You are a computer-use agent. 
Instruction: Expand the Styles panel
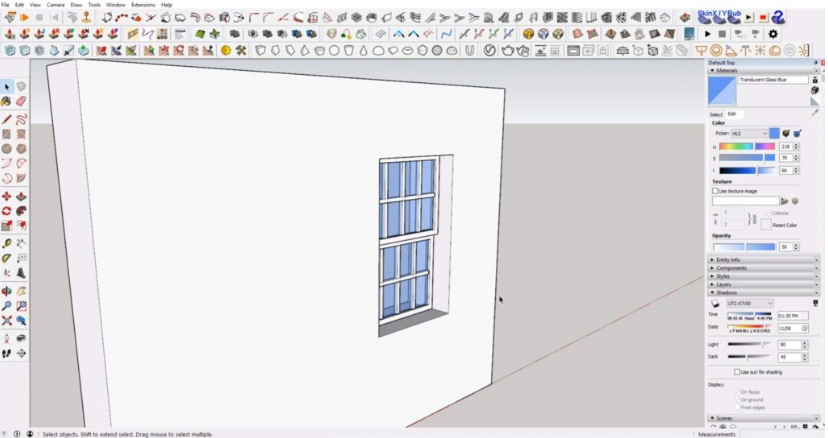pyautogui.click(x=763, y=276)
